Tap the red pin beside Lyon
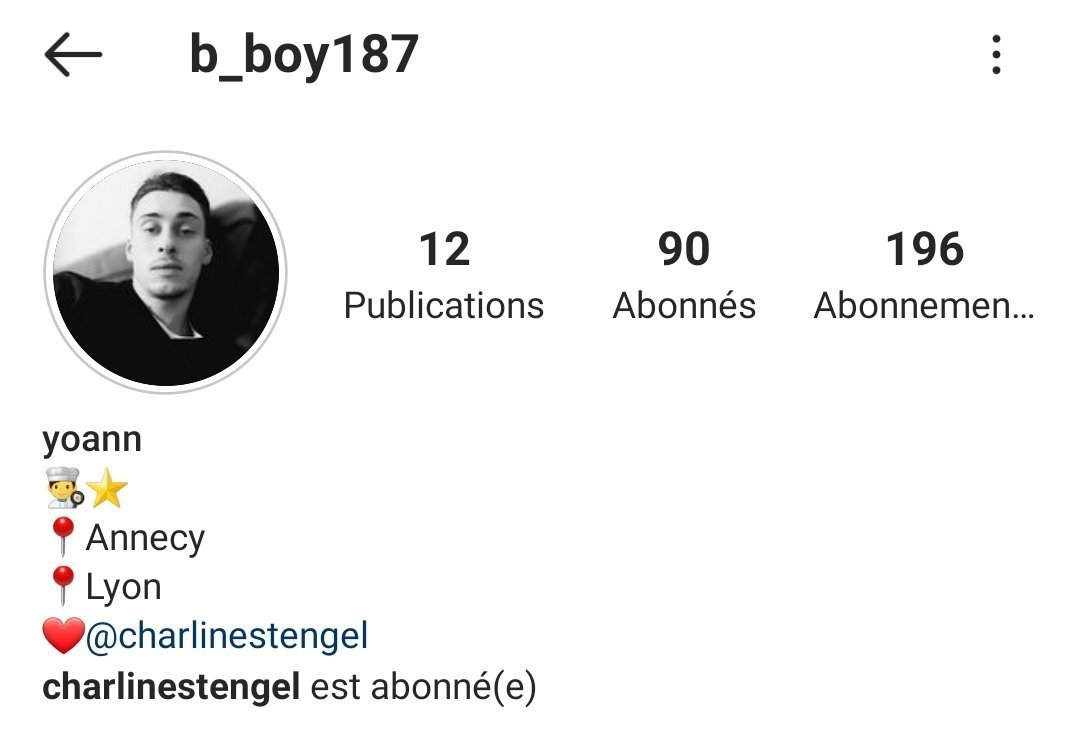The image size is (1065, 751). coord(63,585)
